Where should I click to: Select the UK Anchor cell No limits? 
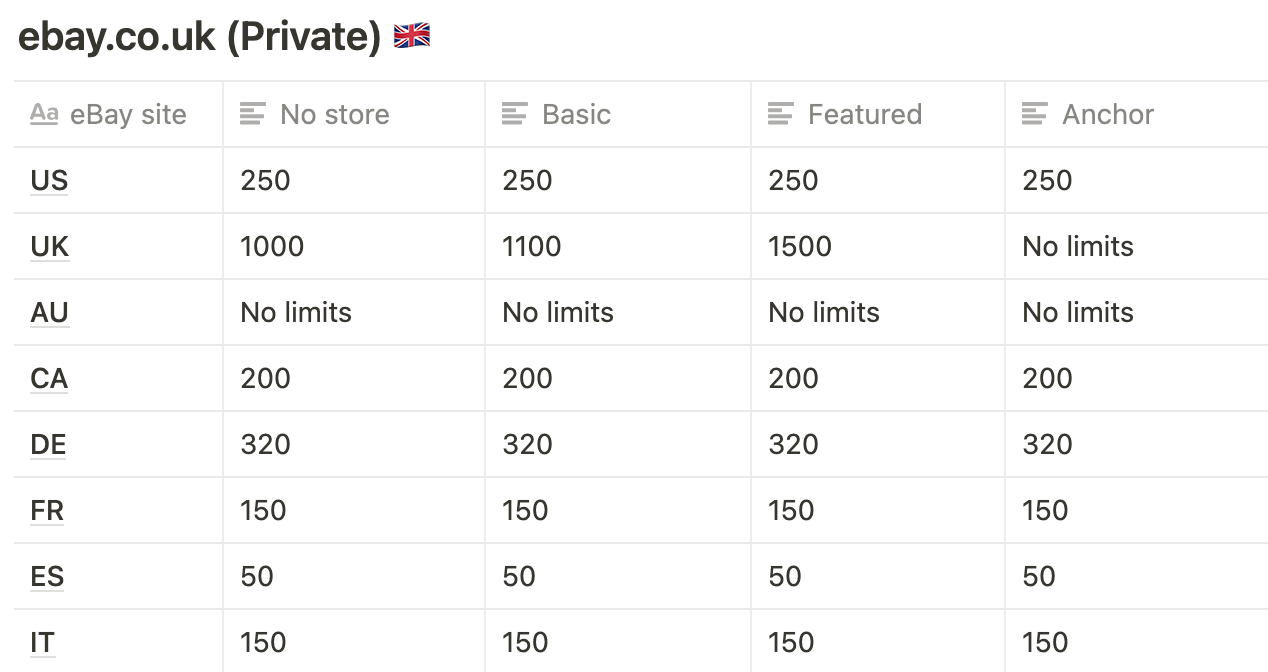pos(1136,246)
